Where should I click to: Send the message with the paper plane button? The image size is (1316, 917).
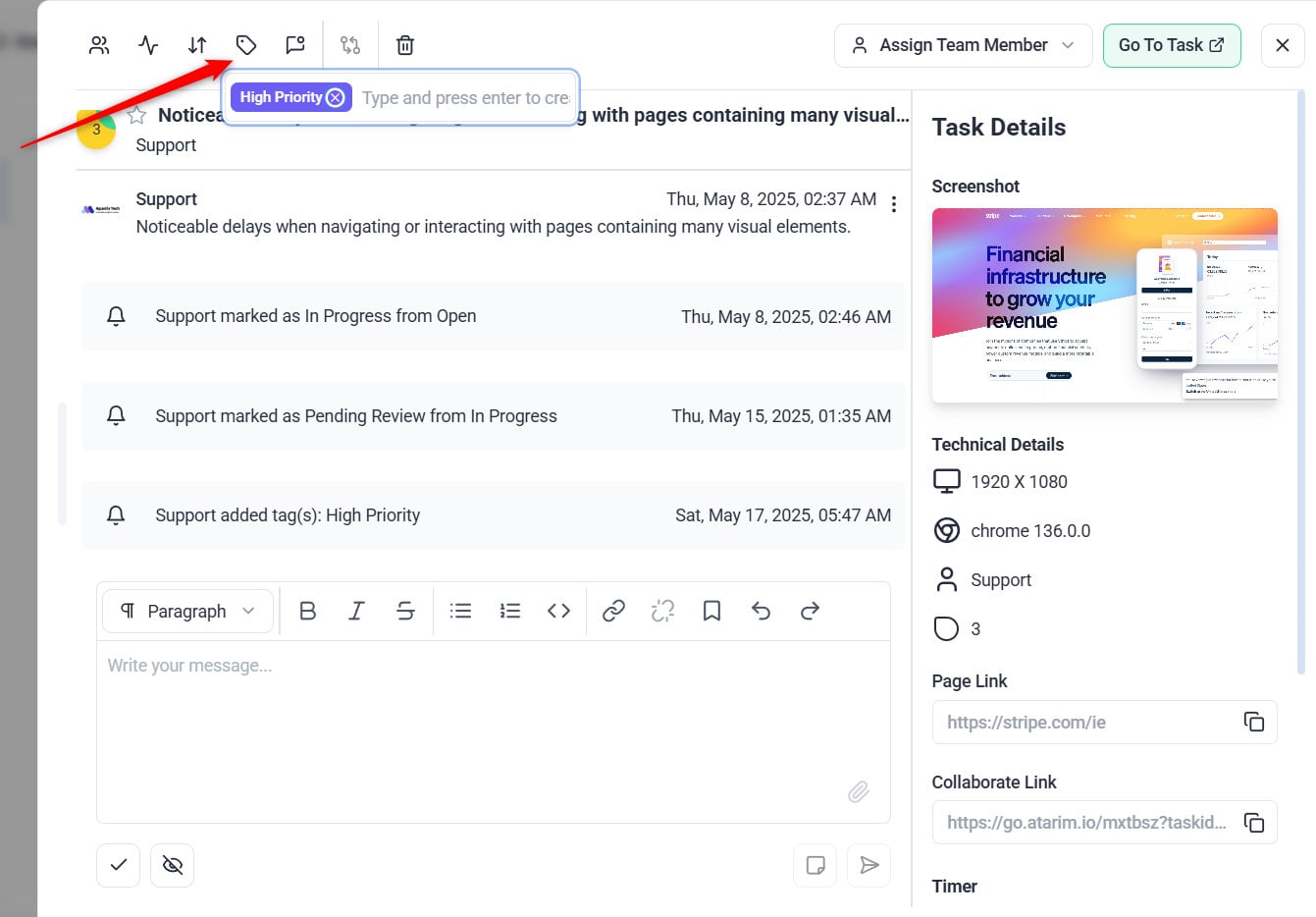click(869, 865)
